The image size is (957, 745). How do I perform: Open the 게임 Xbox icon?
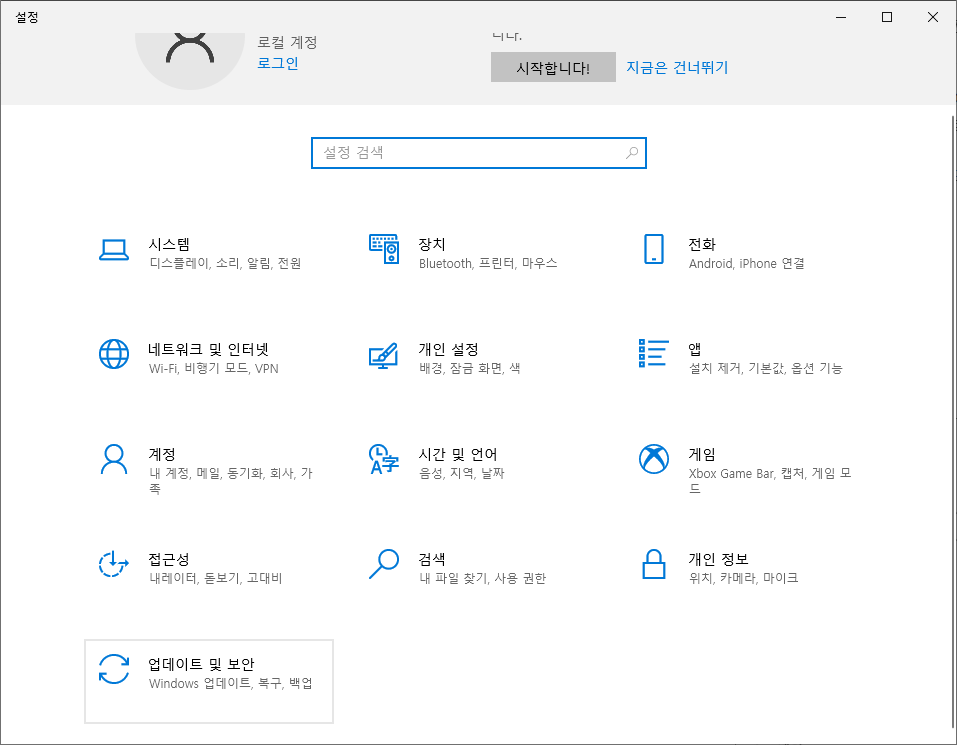(654, 459)
